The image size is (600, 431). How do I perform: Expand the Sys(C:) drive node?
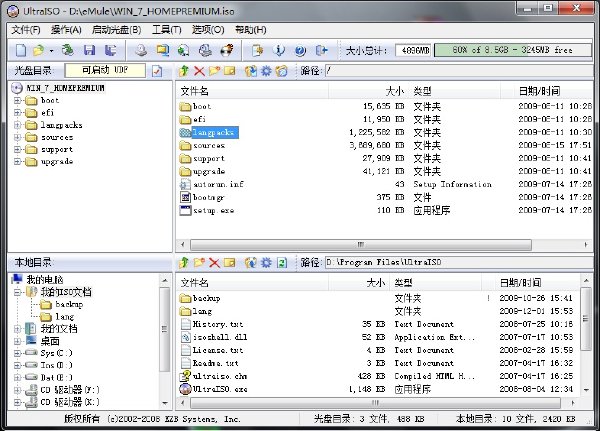(17, 353)
